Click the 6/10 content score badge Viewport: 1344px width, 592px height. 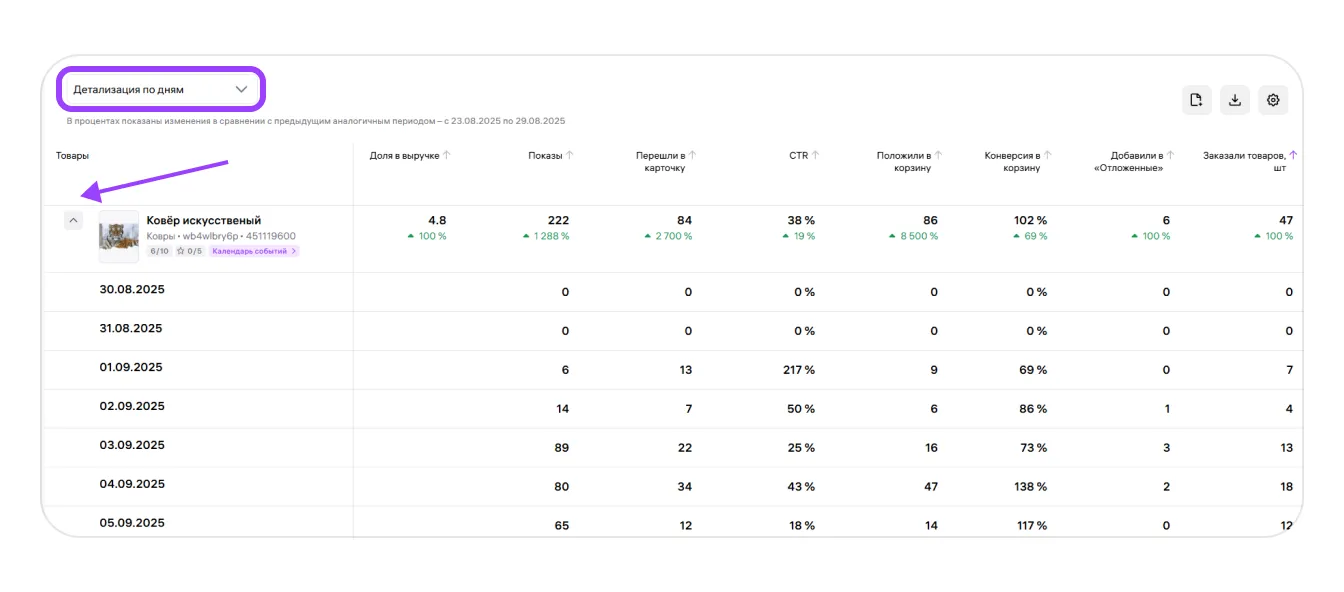(160, 251)
